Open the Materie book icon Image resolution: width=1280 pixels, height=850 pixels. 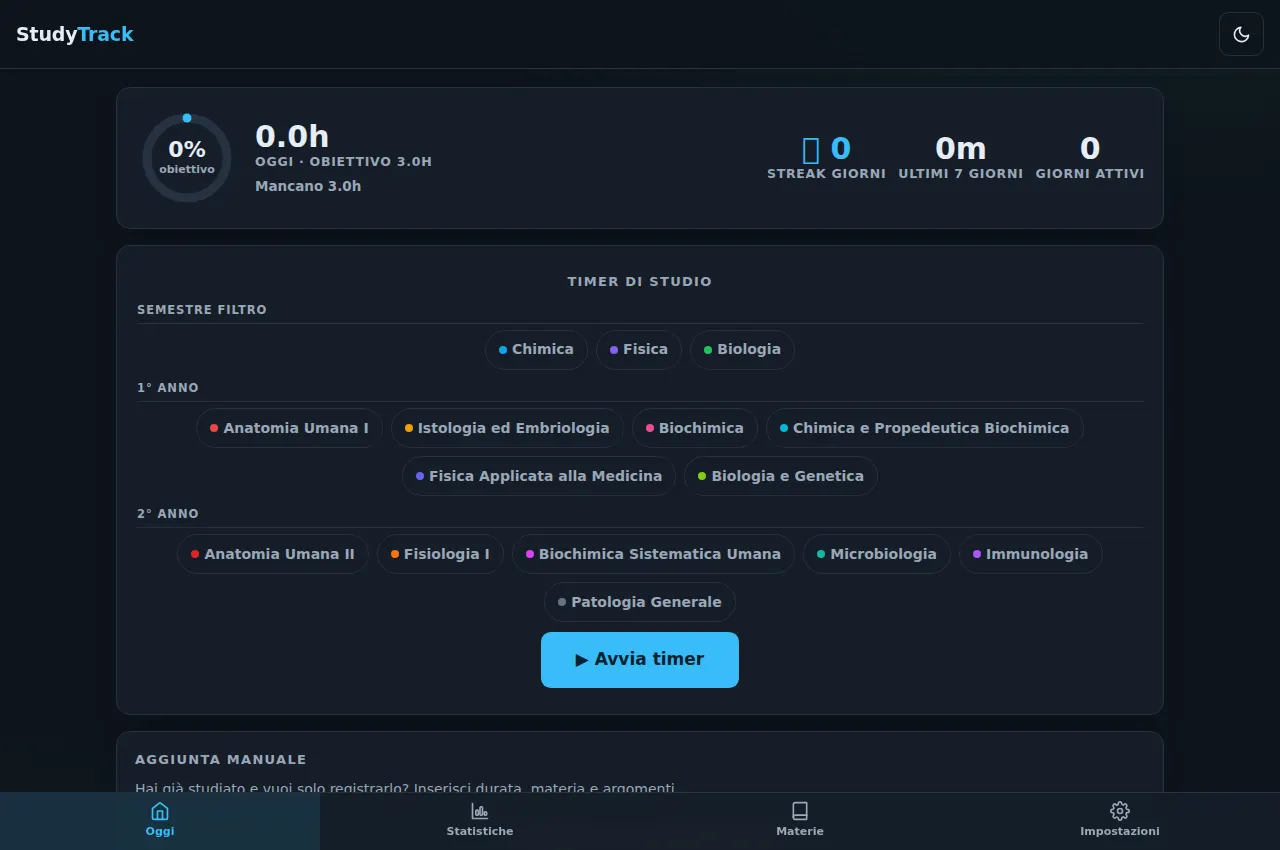click(x=800, y=811)
